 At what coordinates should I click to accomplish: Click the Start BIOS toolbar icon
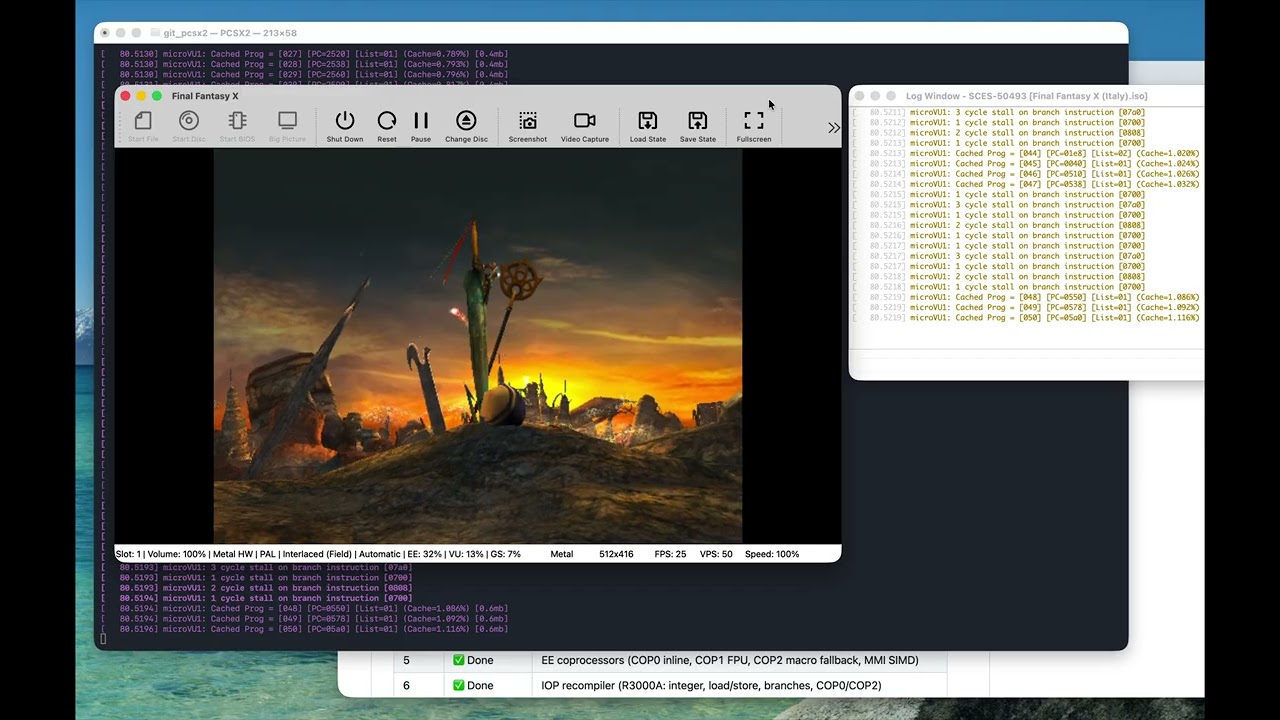tap(237, 126)
